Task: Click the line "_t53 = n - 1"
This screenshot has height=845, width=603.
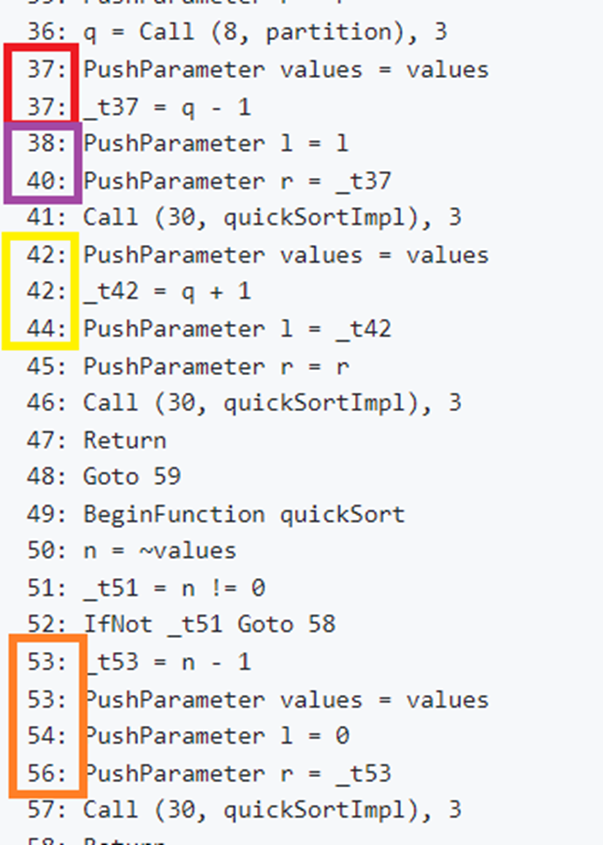Action: pyautogui.click(x=166, y=662)
